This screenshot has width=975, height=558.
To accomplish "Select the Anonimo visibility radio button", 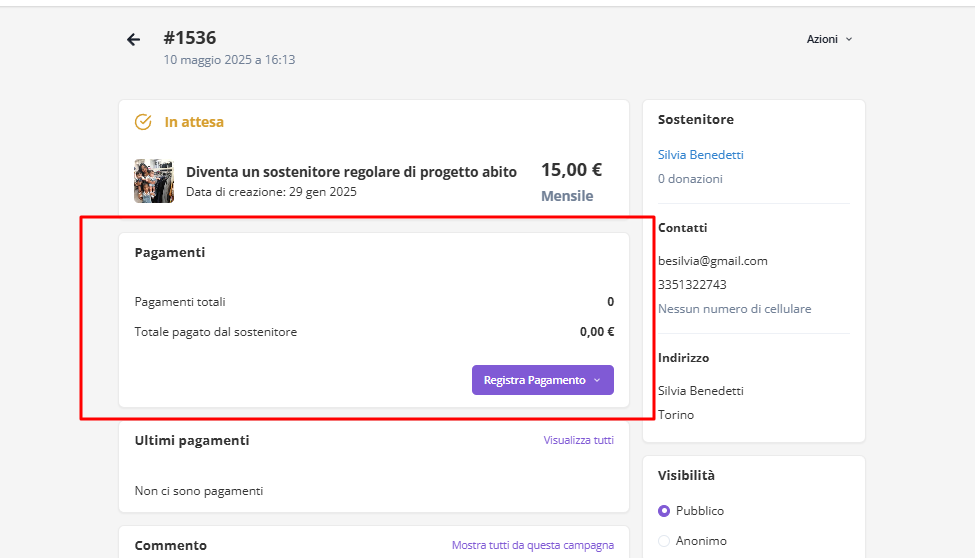I will (x=664, y=541).
